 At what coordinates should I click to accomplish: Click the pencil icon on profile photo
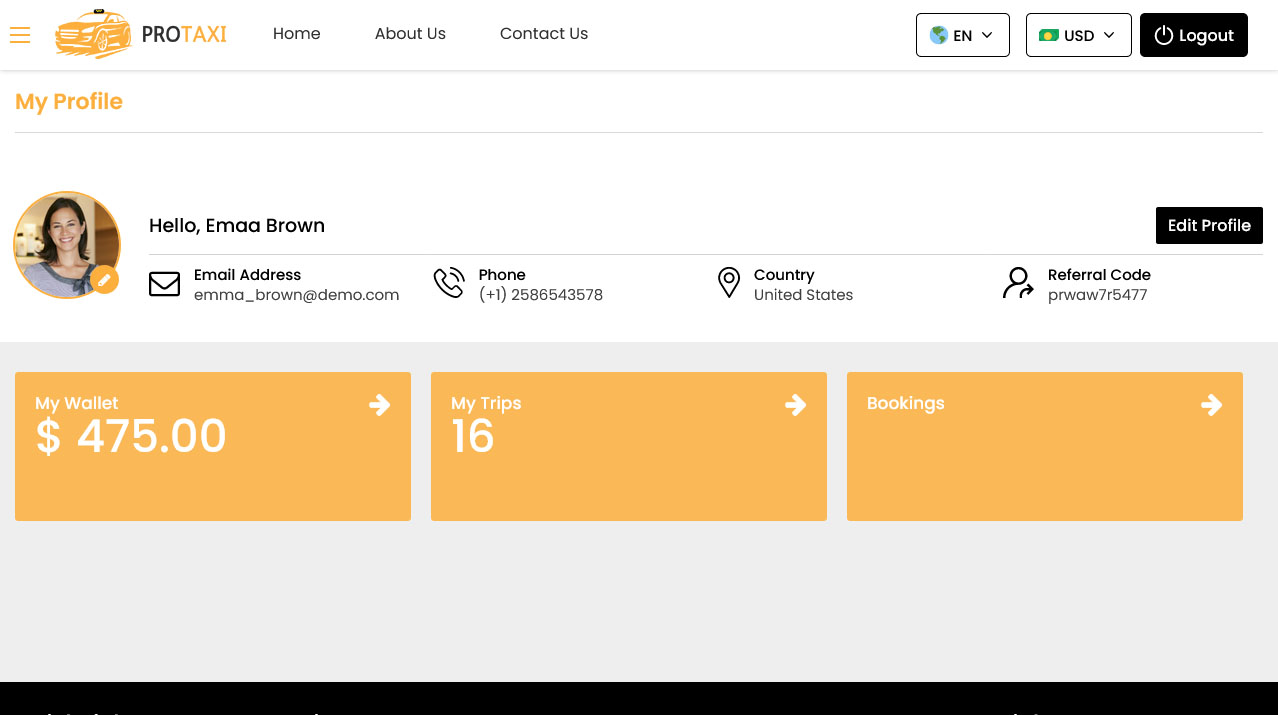coord(105,280)
